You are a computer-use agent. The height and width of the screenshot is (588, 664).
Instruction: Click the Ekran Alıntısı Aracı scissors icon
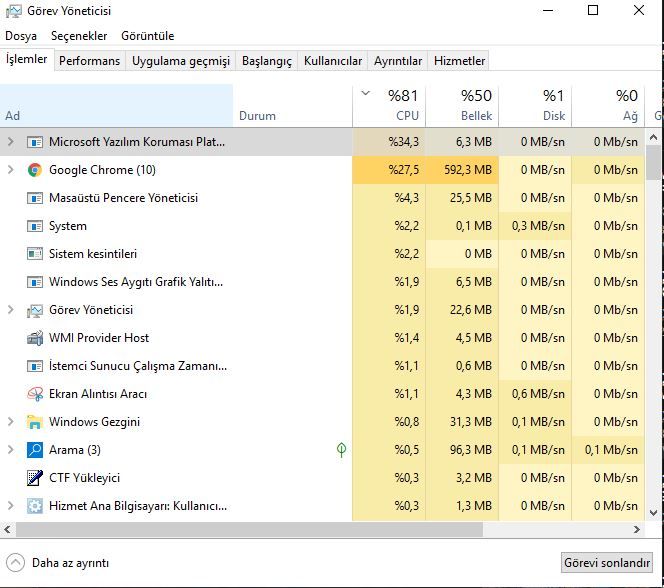[x=35, y=394]
